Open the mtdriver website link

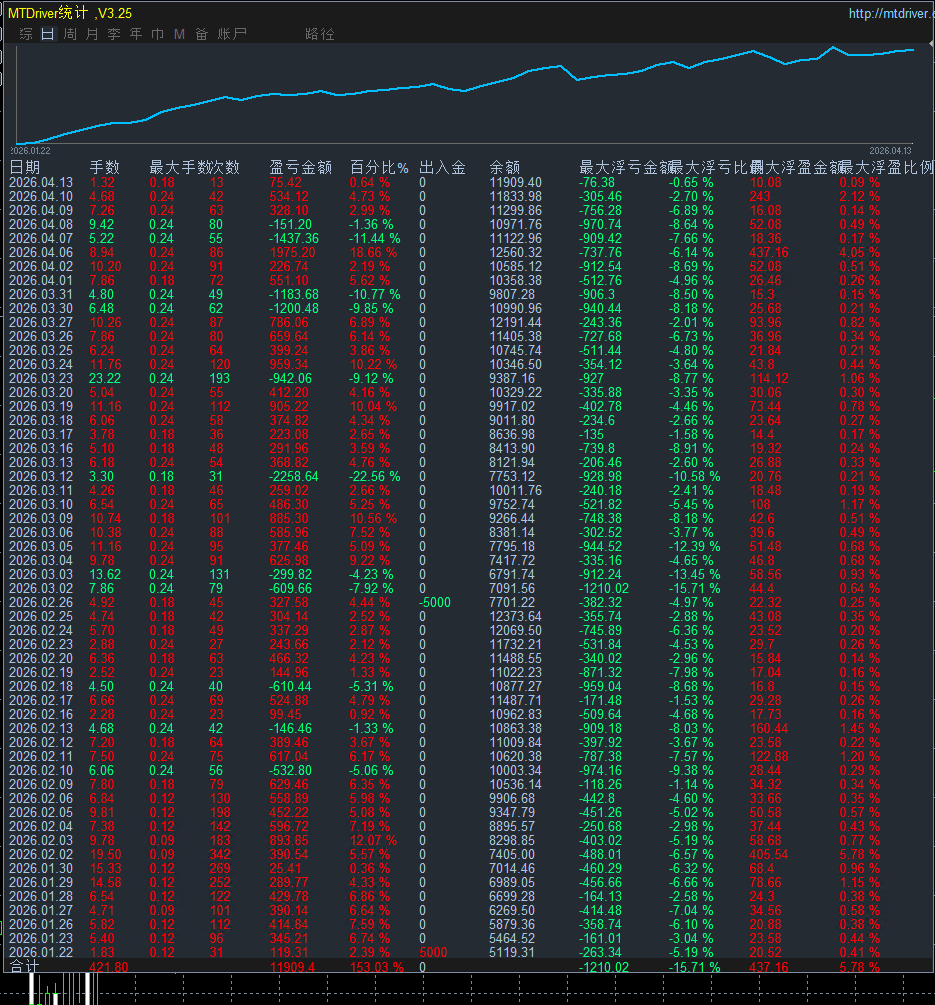click(889, 13)
